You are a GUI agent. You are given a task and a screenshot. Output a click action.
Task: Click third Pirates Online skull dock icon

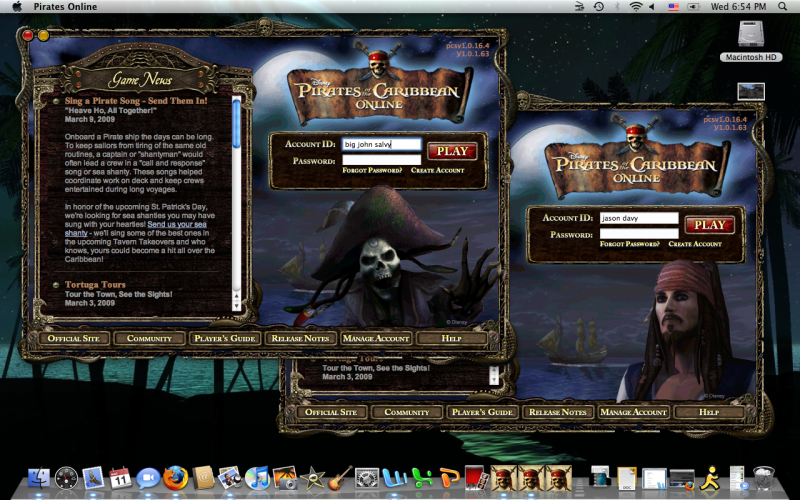pos(559,479)
